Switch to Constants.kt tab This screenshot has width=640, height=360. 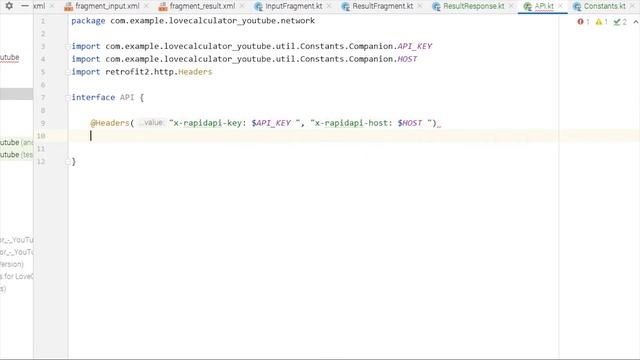(x=604, y=6)
